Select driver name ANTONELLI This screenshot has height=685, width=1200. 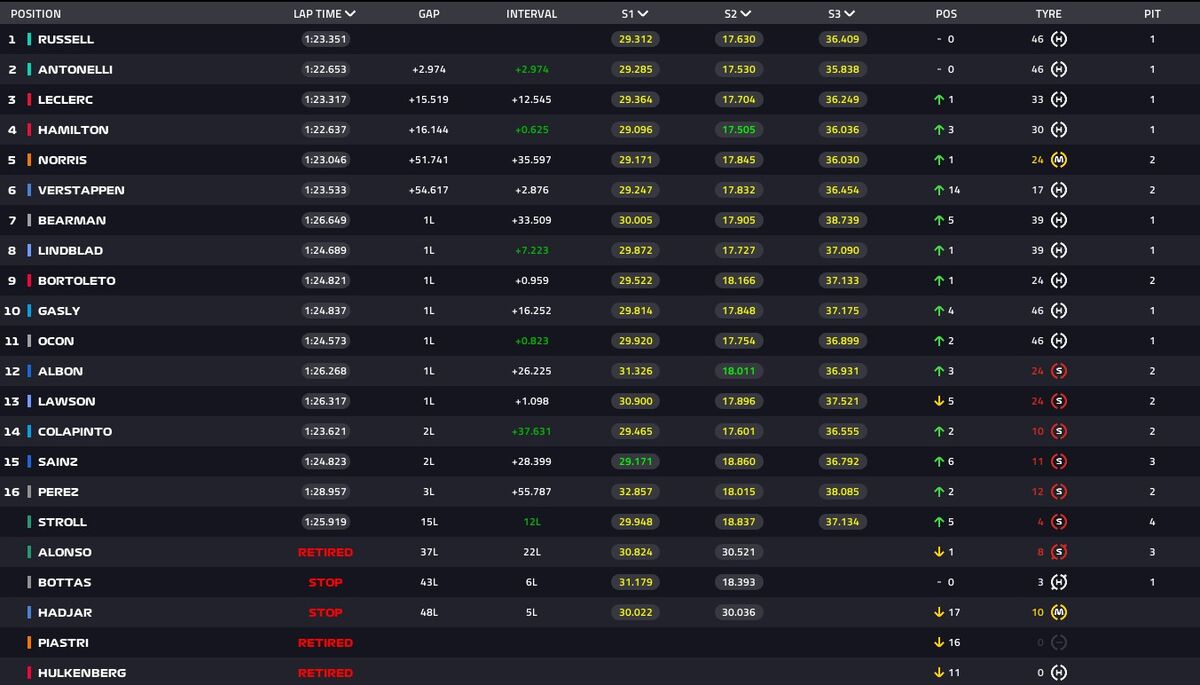[x=75, y=70]
